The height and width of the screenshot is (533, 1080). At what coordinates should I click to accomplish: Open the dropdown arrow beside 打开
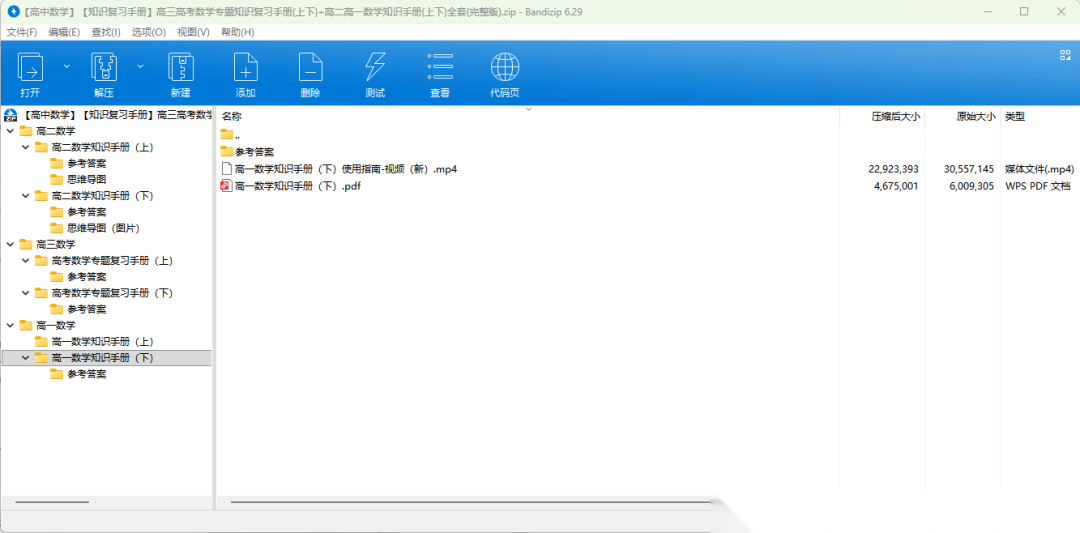[x=67, y=66]
